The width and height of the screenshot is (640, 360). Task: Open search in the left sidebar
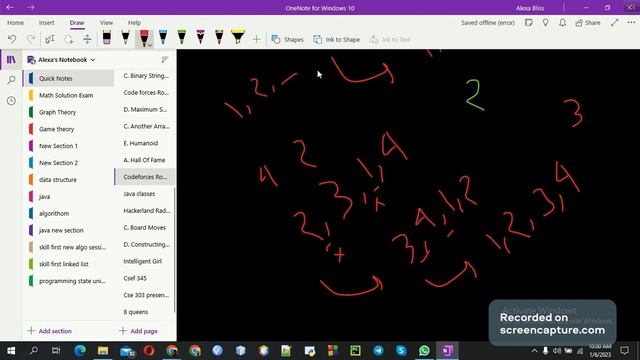click(x=11, y=80)
